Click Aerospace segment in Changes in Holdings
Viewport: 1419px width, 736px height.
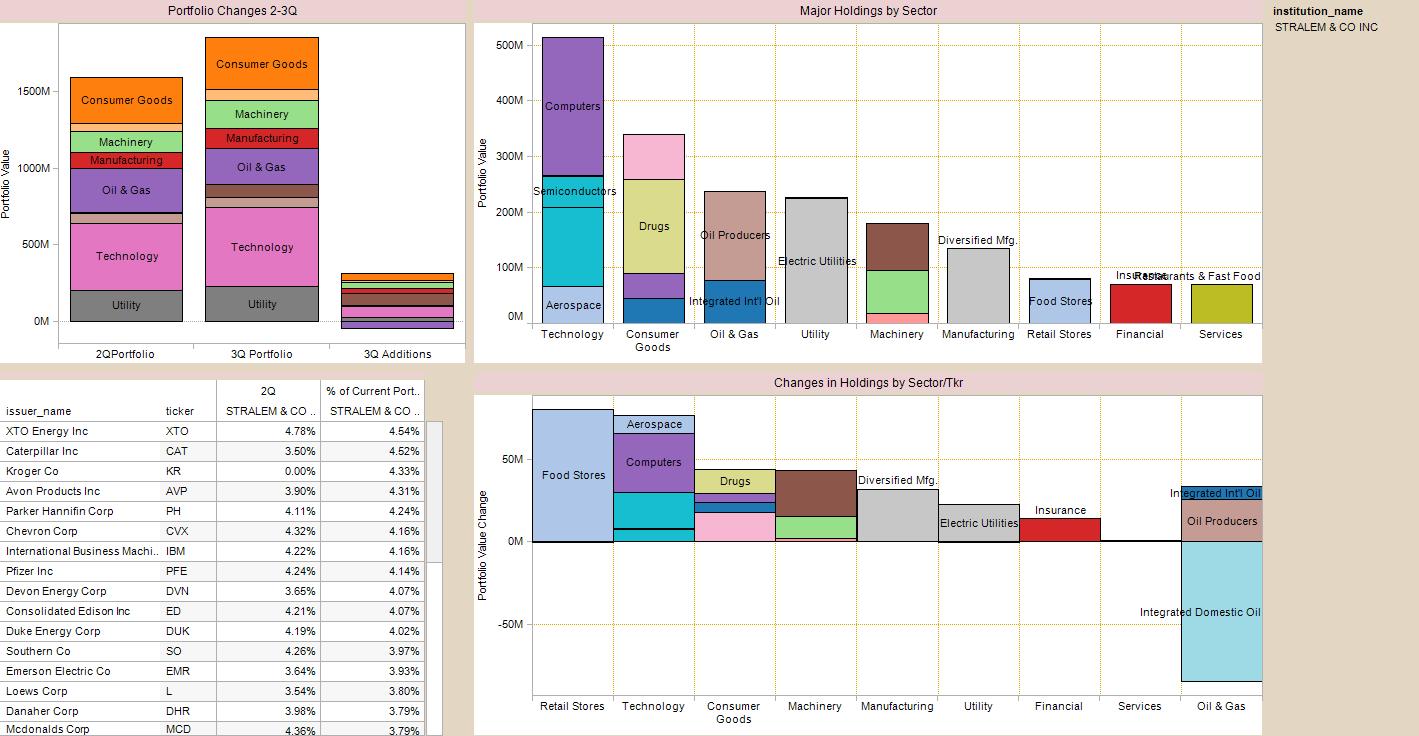tap(654, 424)
